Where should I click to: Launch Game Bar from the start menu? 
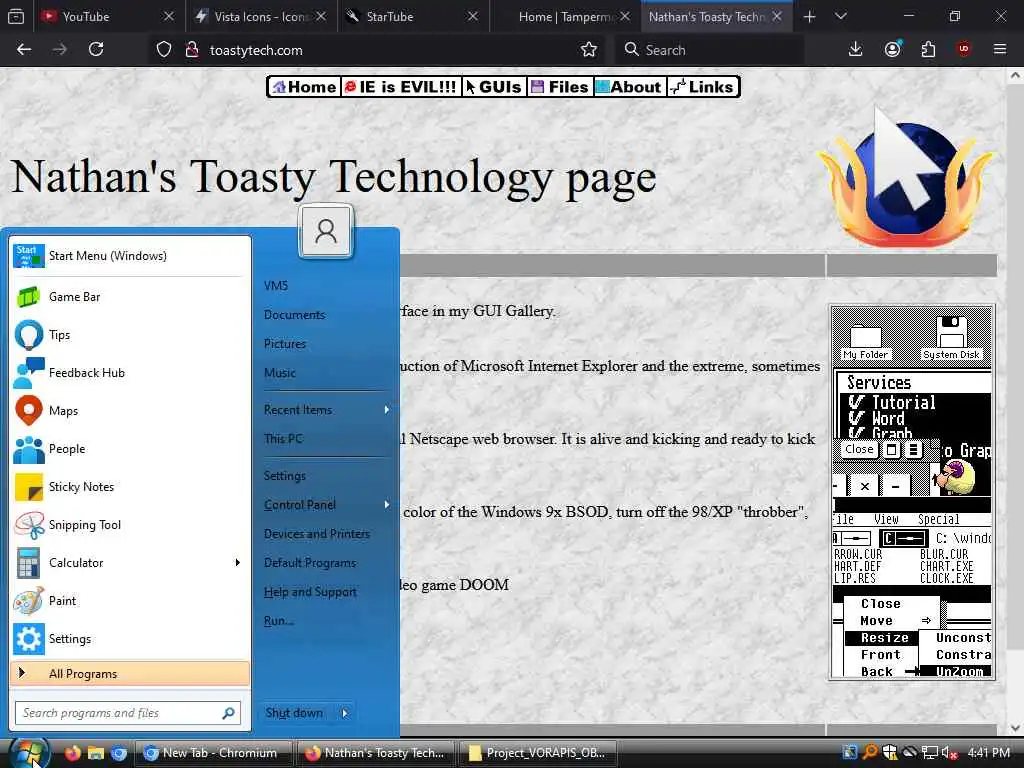[130, 297]
